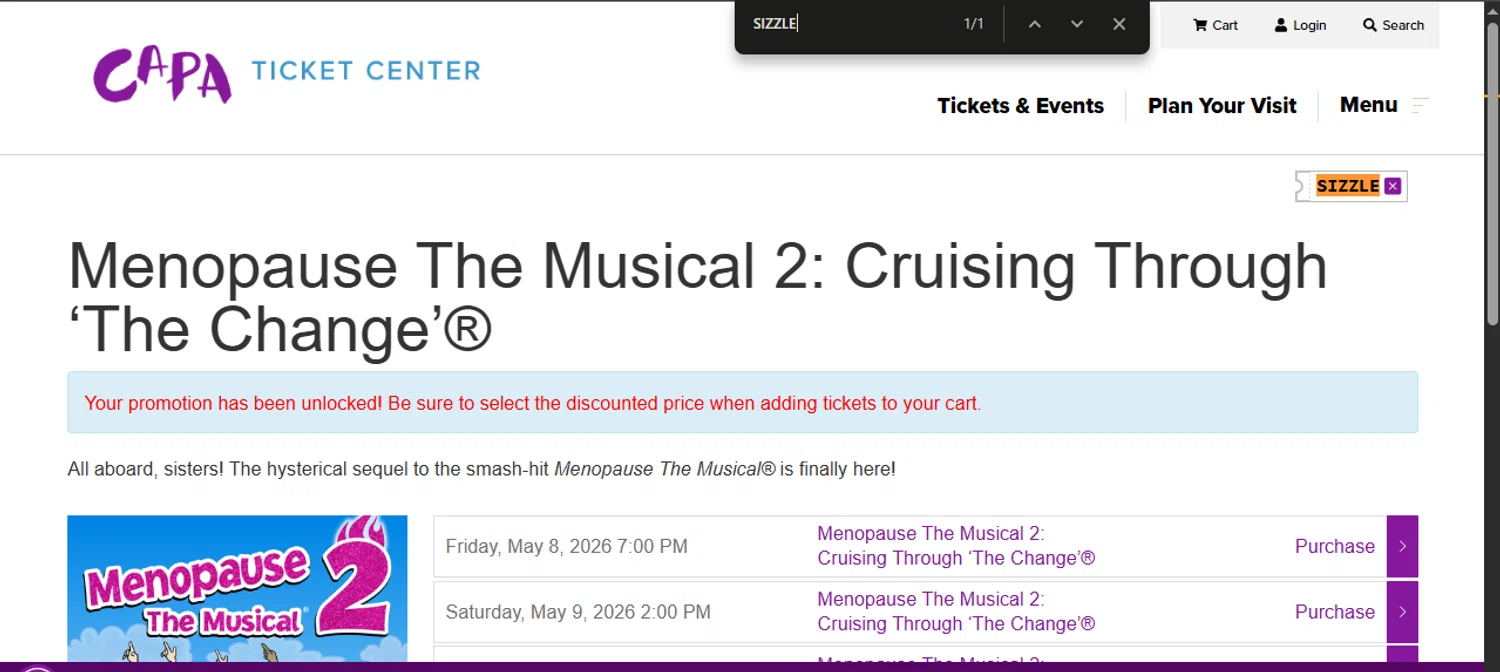1500x672 pixels.
Task: Open the Menu hamburger icon
Action: 1420,105
